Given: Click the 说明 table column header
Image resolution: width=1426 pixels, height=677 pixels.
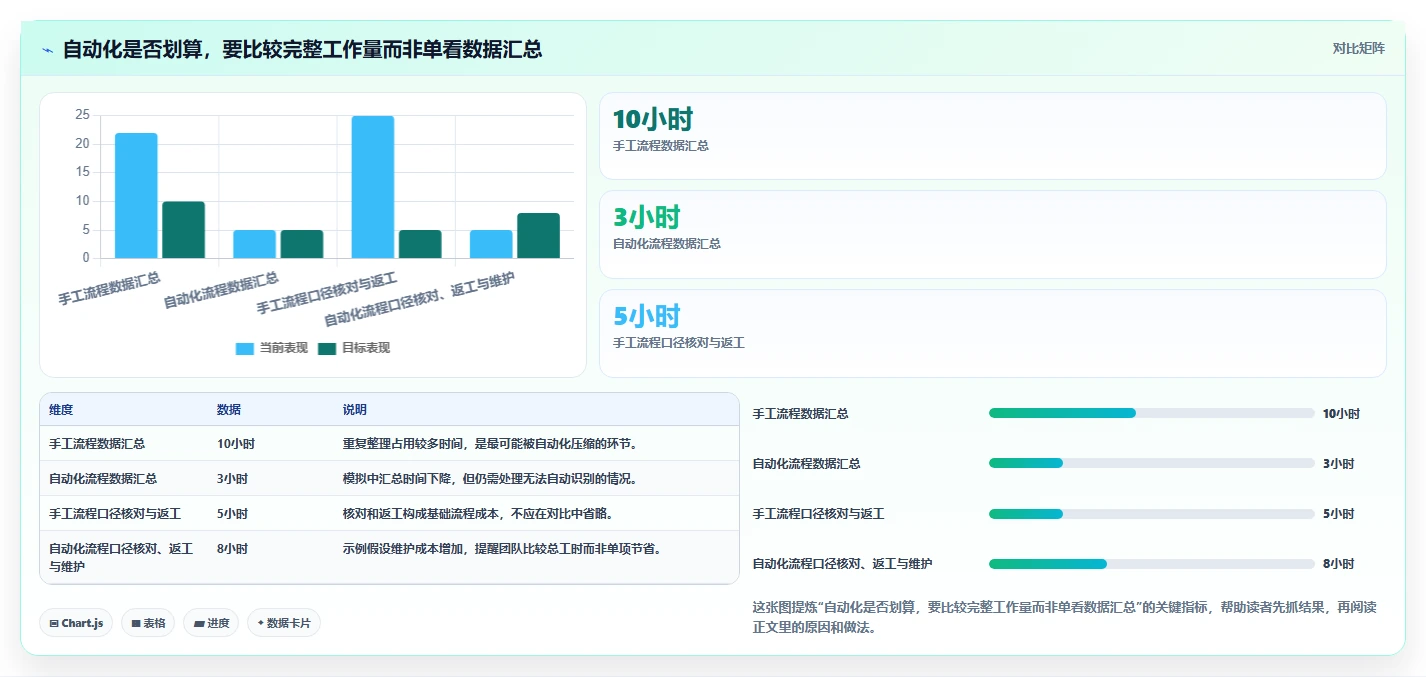Looking at the screenshot, I should (355, 410).
